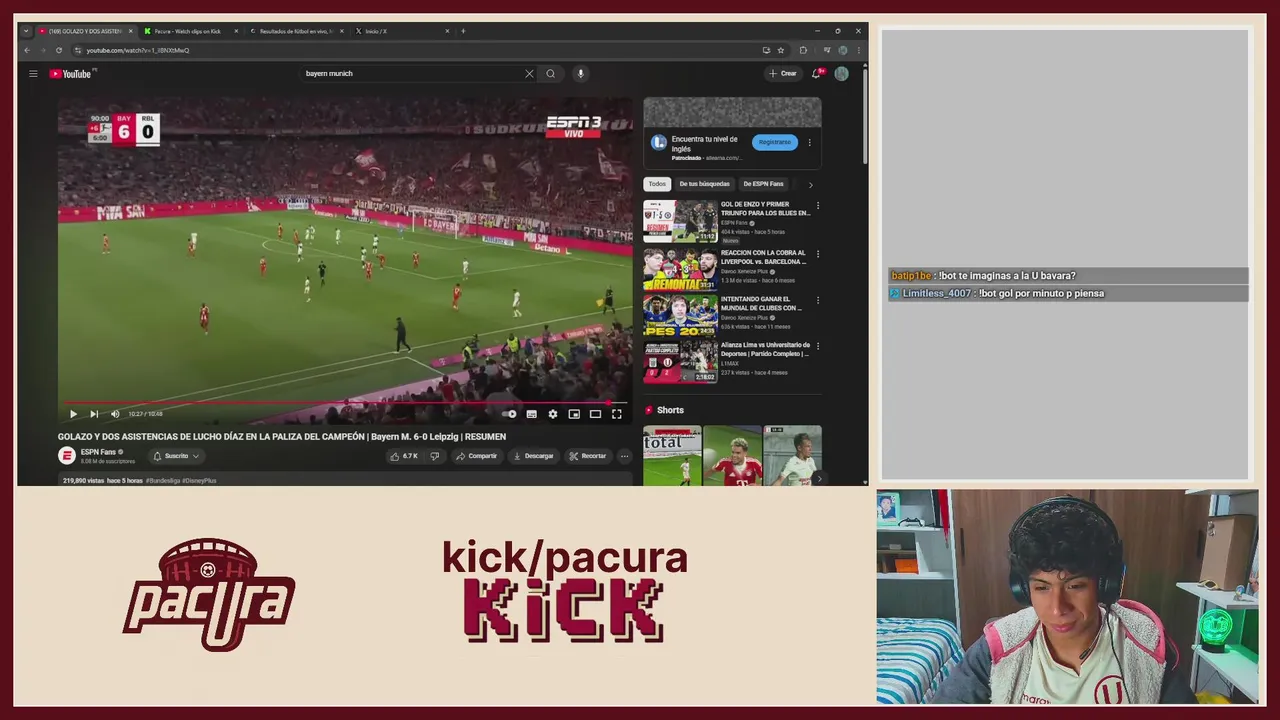
Task: Open the browser three-dot menu
Action: point(858,50)
